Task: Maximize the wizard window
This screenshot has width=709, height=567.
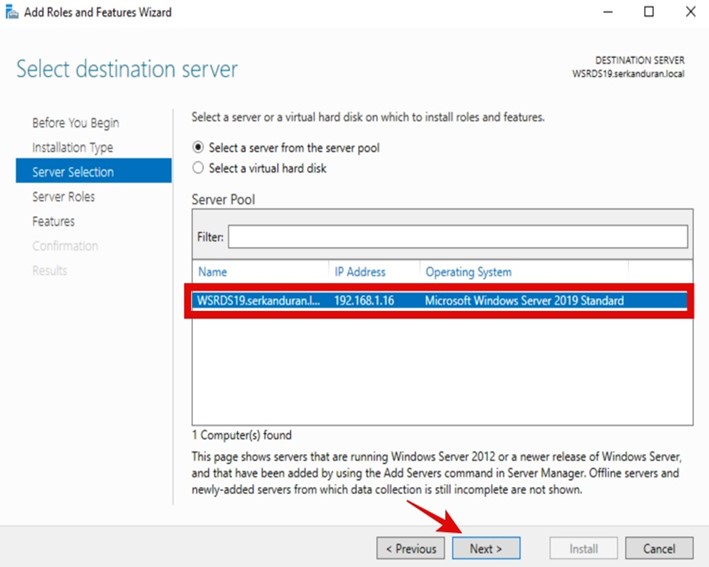Action: (649, 12)
